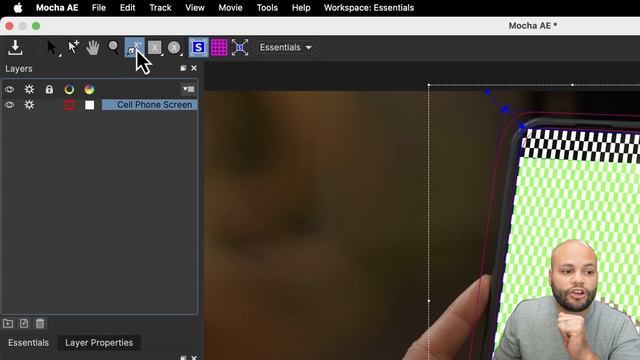Hide the Cell Phone Screen layer
Image resolution: width=640 pixels, height=360 pixels.
[x=9, y=105]
